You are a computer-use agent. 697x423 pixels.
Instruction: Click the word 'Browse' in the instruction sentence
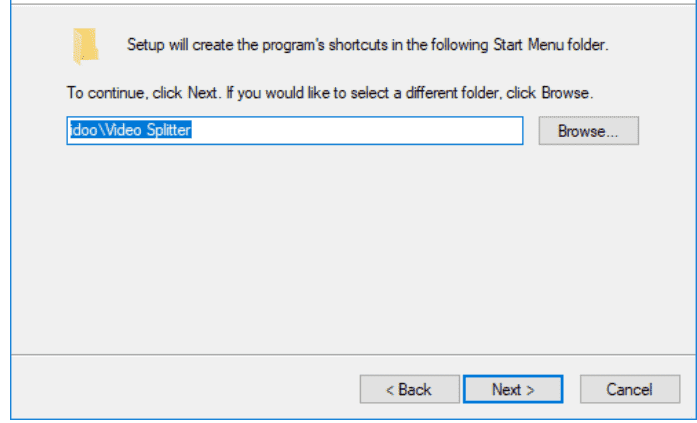coord(565,93)
